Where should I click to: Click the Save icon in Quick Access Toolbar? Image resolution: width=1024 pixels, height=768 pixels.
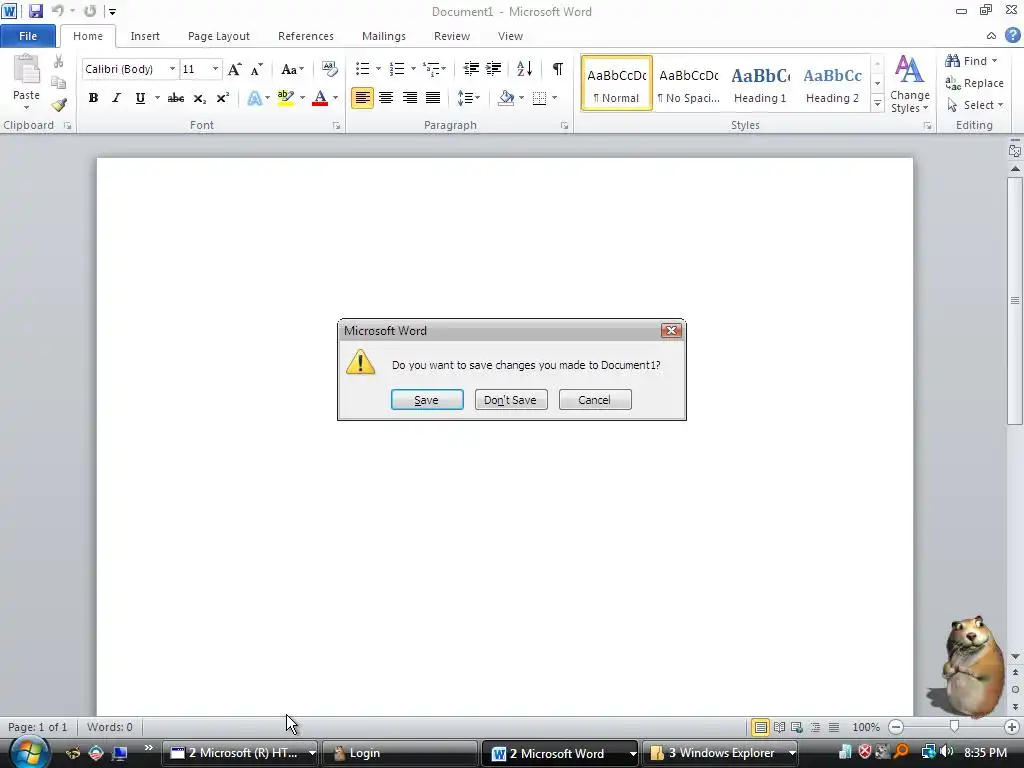tap(35, 11)
